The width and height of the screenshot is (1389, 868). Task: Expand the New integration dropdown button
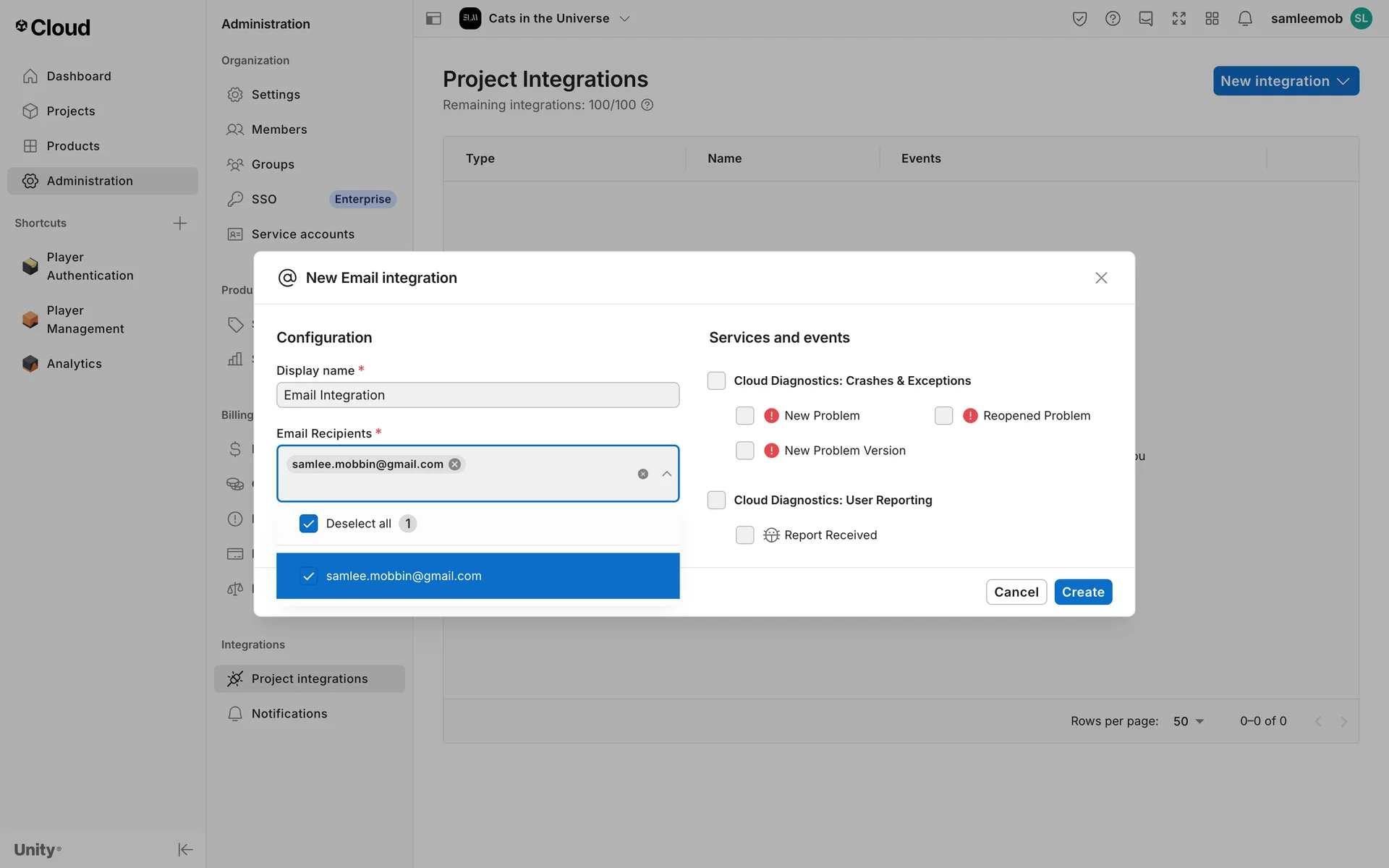1285,81
